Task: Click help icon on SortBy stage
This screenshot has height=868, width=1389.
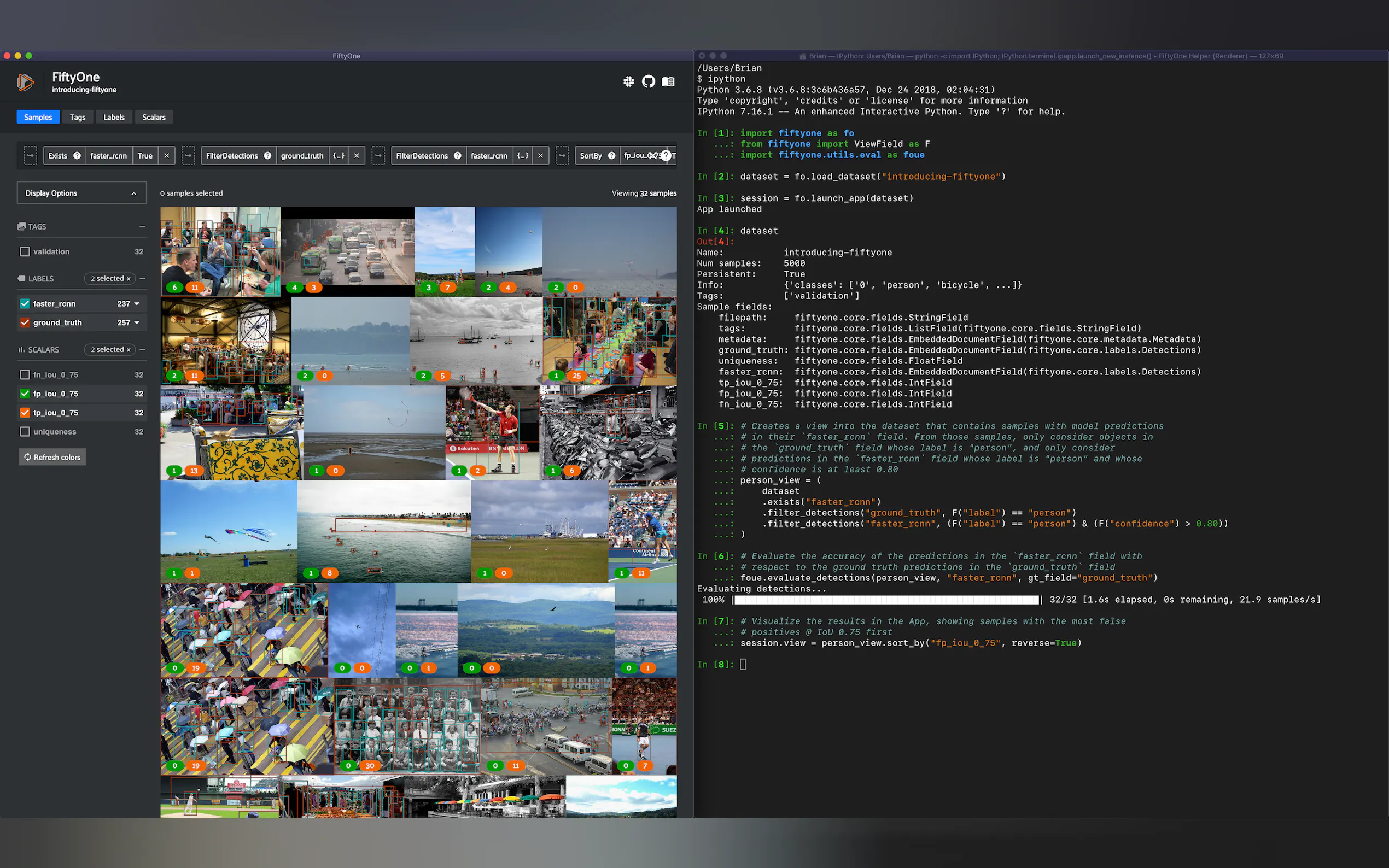Action: click(611, 156)
